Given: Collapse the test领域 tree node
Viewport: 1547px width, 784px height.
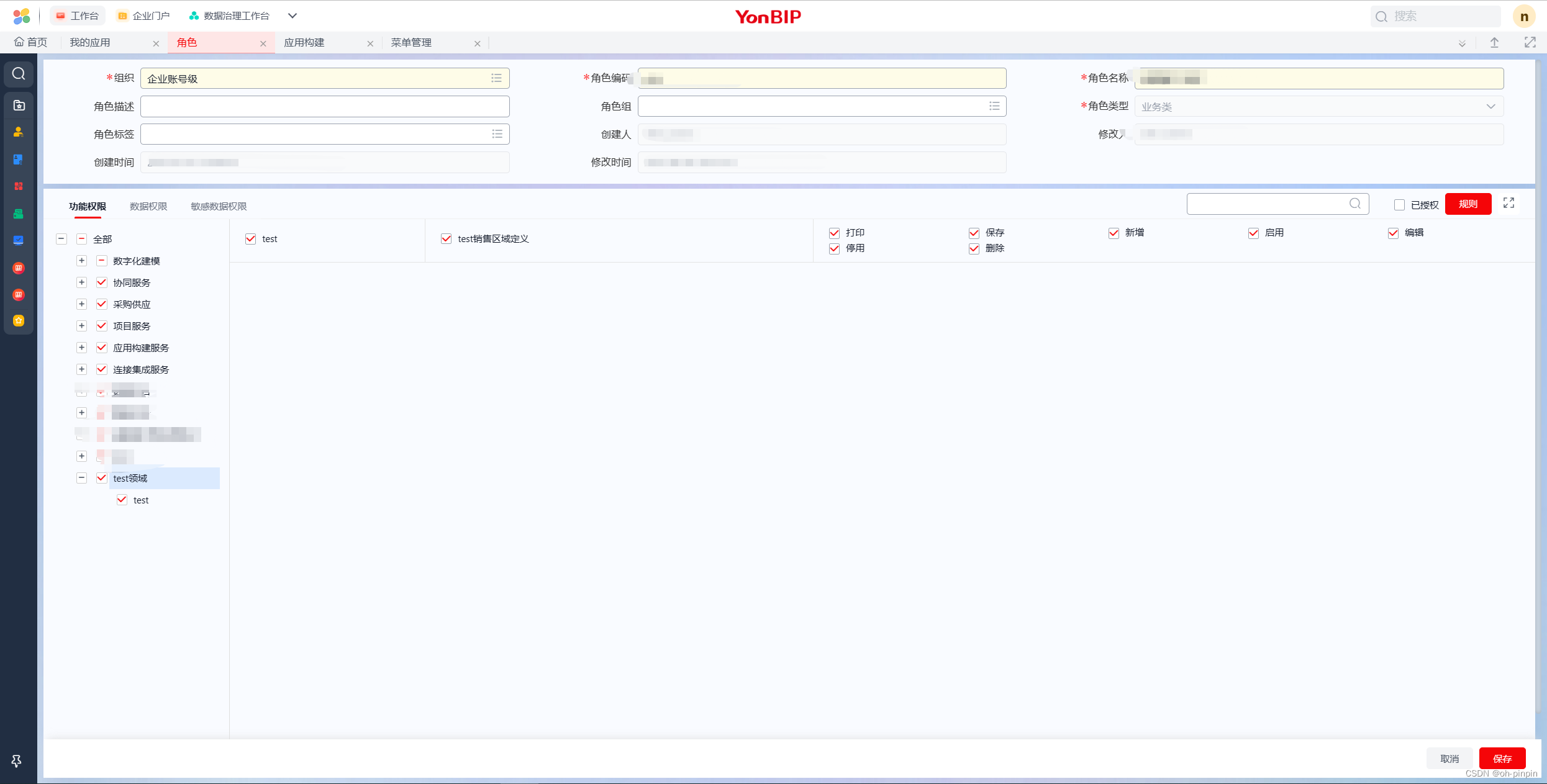Looking at the screenshot, I should point(81,478).
